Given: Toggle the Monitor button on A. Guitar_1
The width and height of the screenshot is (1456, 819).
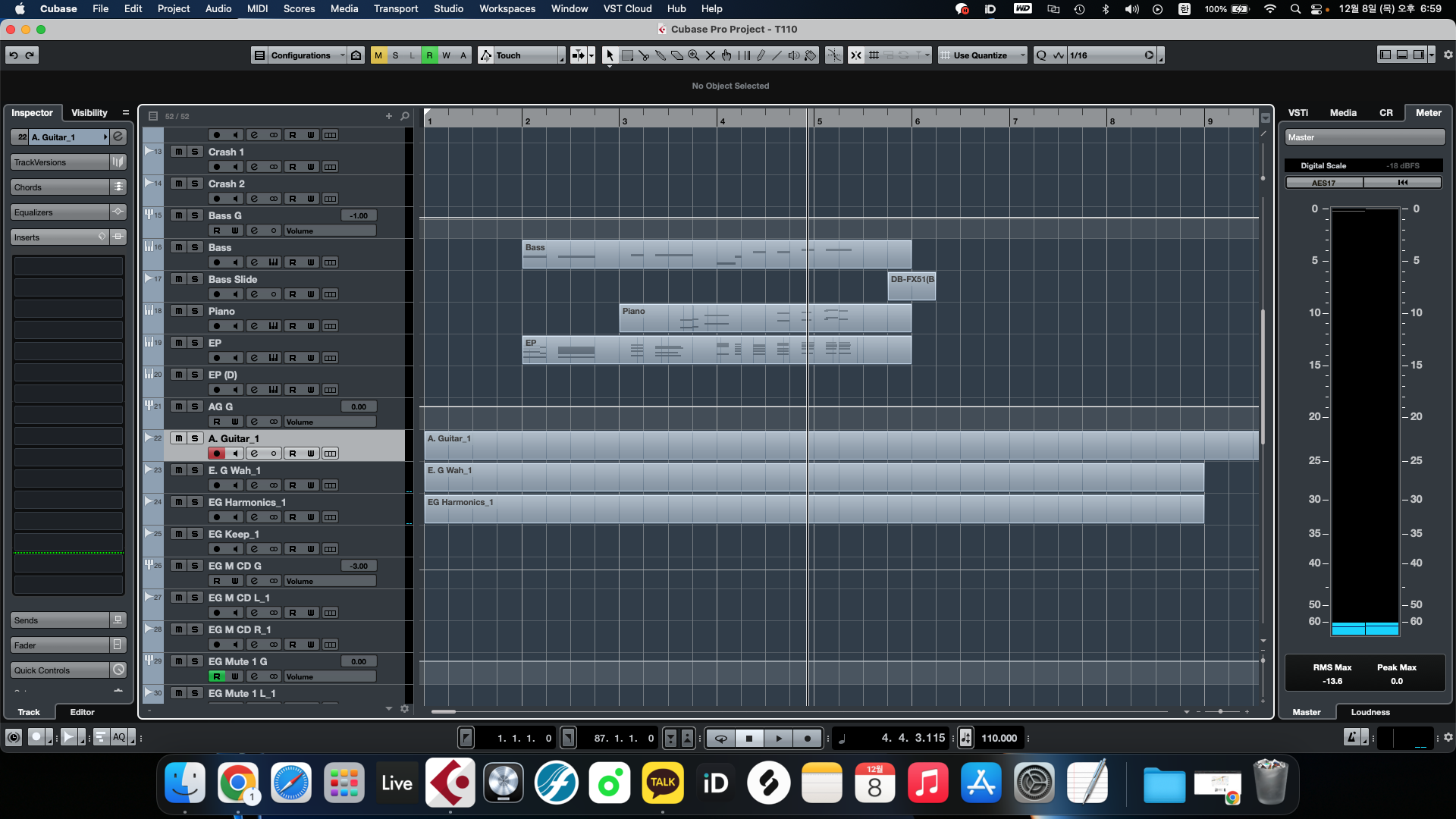Looking at the screenshot, I should [x=235, y=453].
